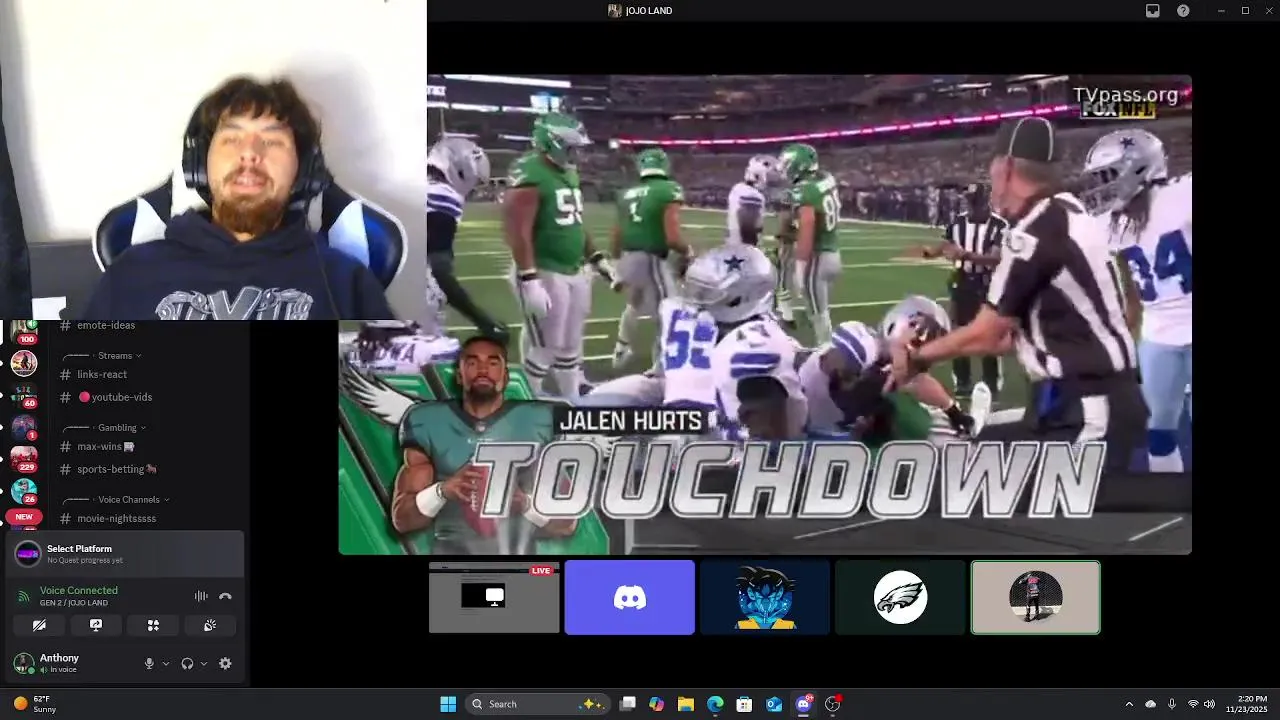This screenshot has height=720, width=1280.
Task: Open Microsoft Store from the taskbar
Action: point(744,704)
